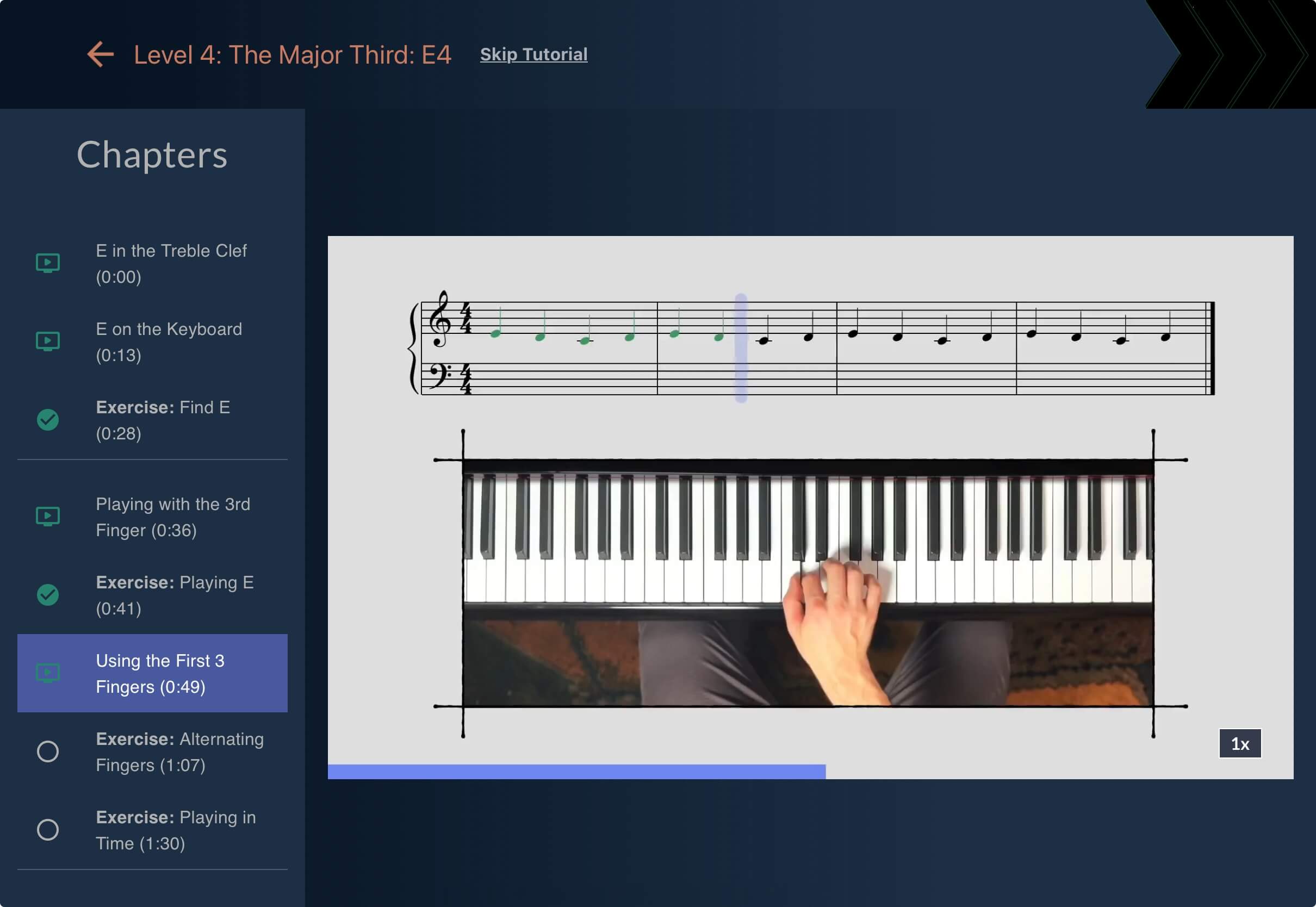1316x907 pixels.
Task: Click green checkmark next to Playing E
Action: pos(48,595)
